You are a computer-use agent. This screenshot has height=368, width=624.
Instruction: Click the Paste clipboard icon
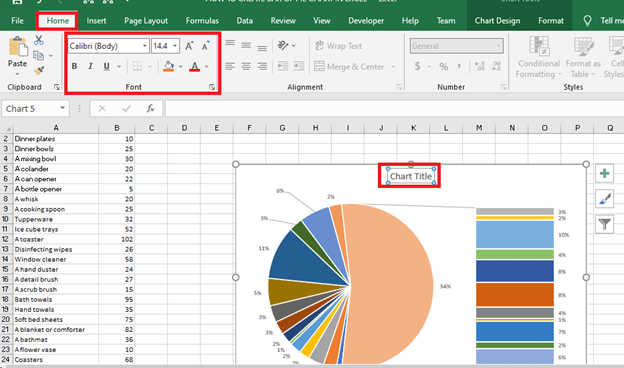[18, 47]
